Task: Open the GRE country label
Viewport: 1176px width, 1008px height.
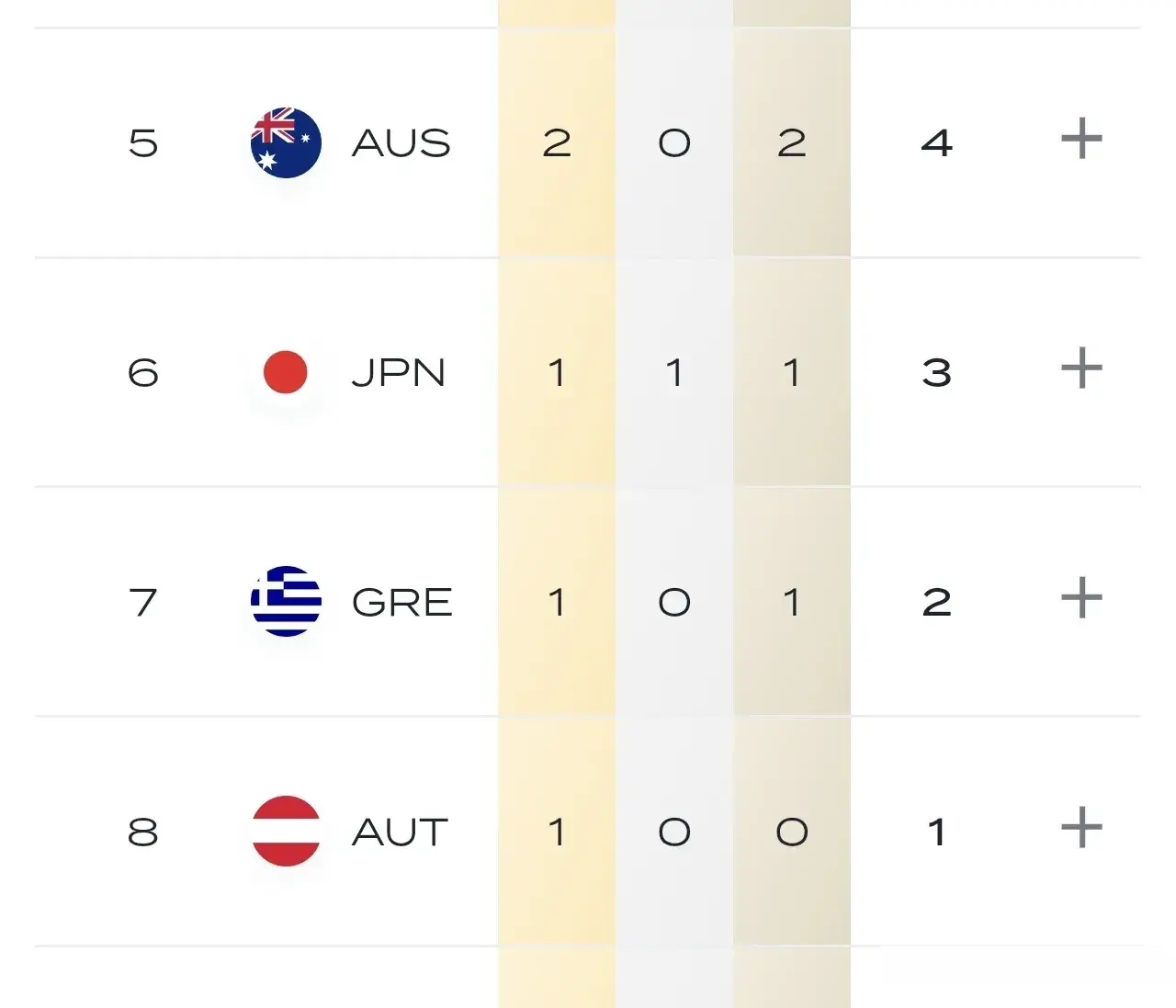Action: tap(402, 603)
